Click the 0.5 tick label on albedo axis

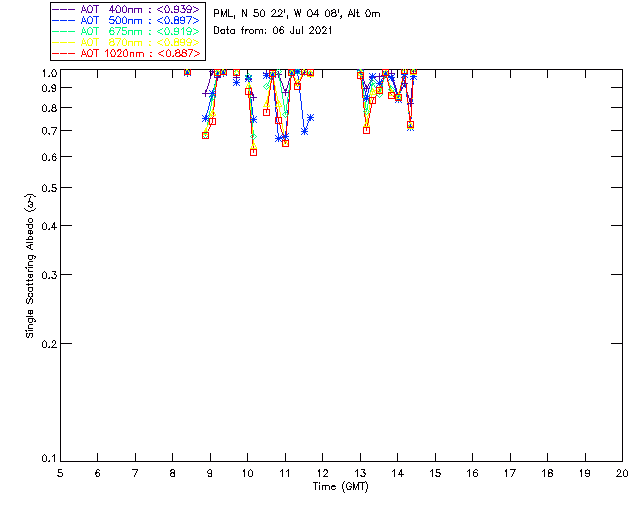point(46,188)
